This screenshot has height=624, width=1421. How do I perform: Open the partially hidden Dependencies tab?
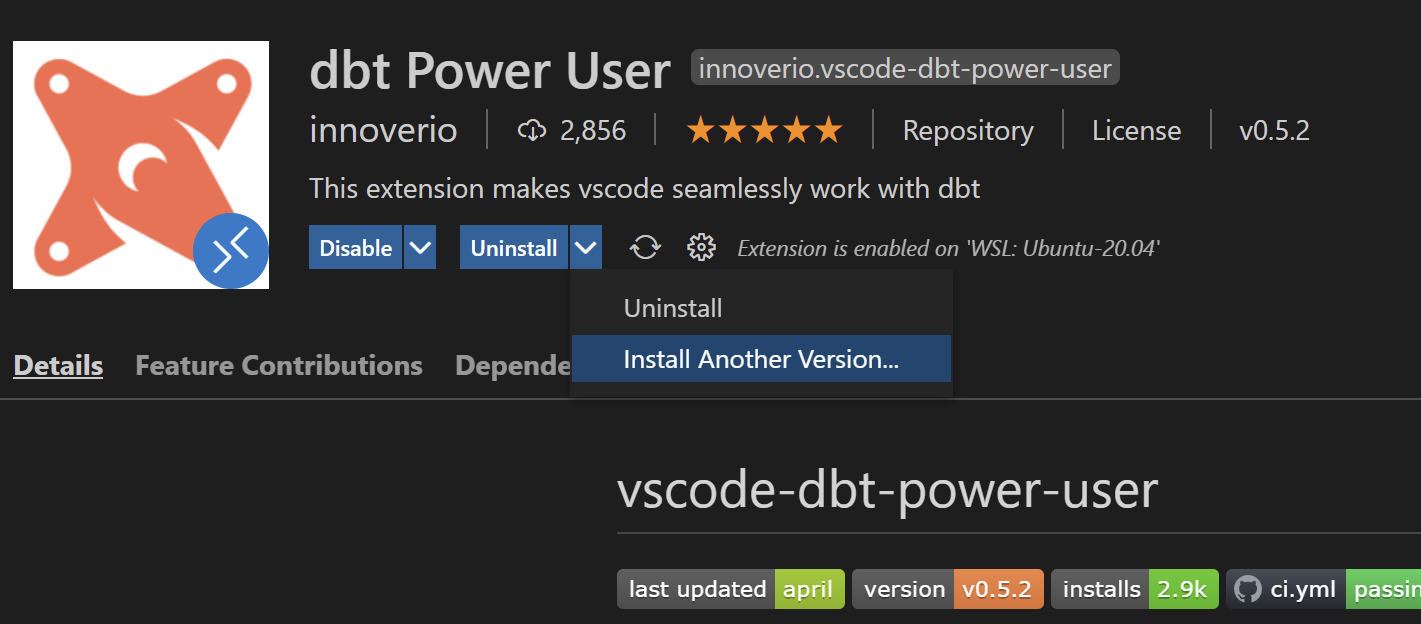pyautogui.click(x=512, y=365)
